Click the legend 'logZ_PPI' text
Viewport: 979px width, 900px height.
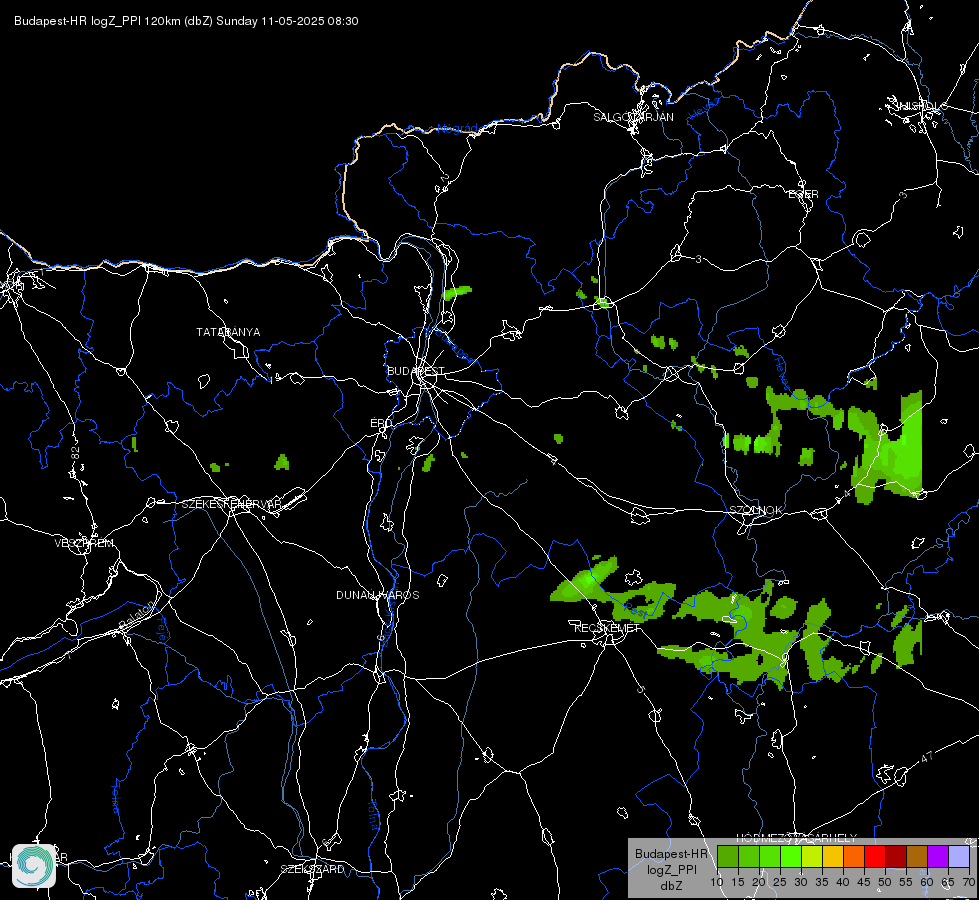[671, 870]
